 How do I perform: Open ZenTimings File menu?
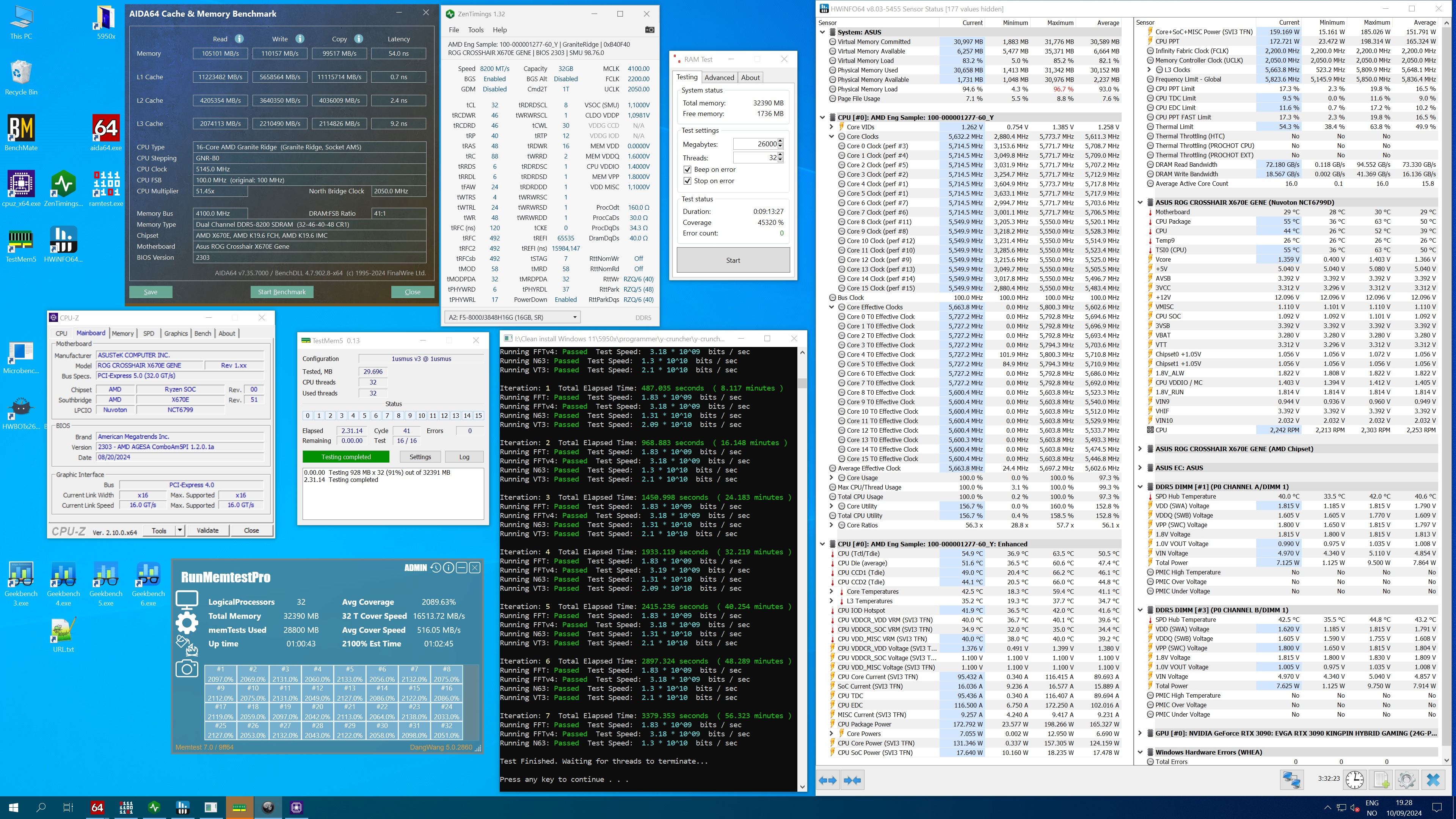click(454, 30)
